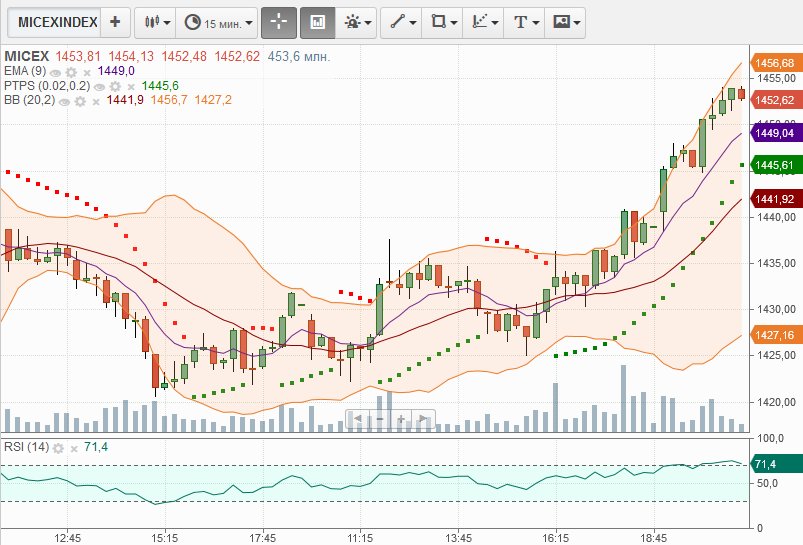Hide the EMA (9) line via eye icon

click(x=56, y=72)
